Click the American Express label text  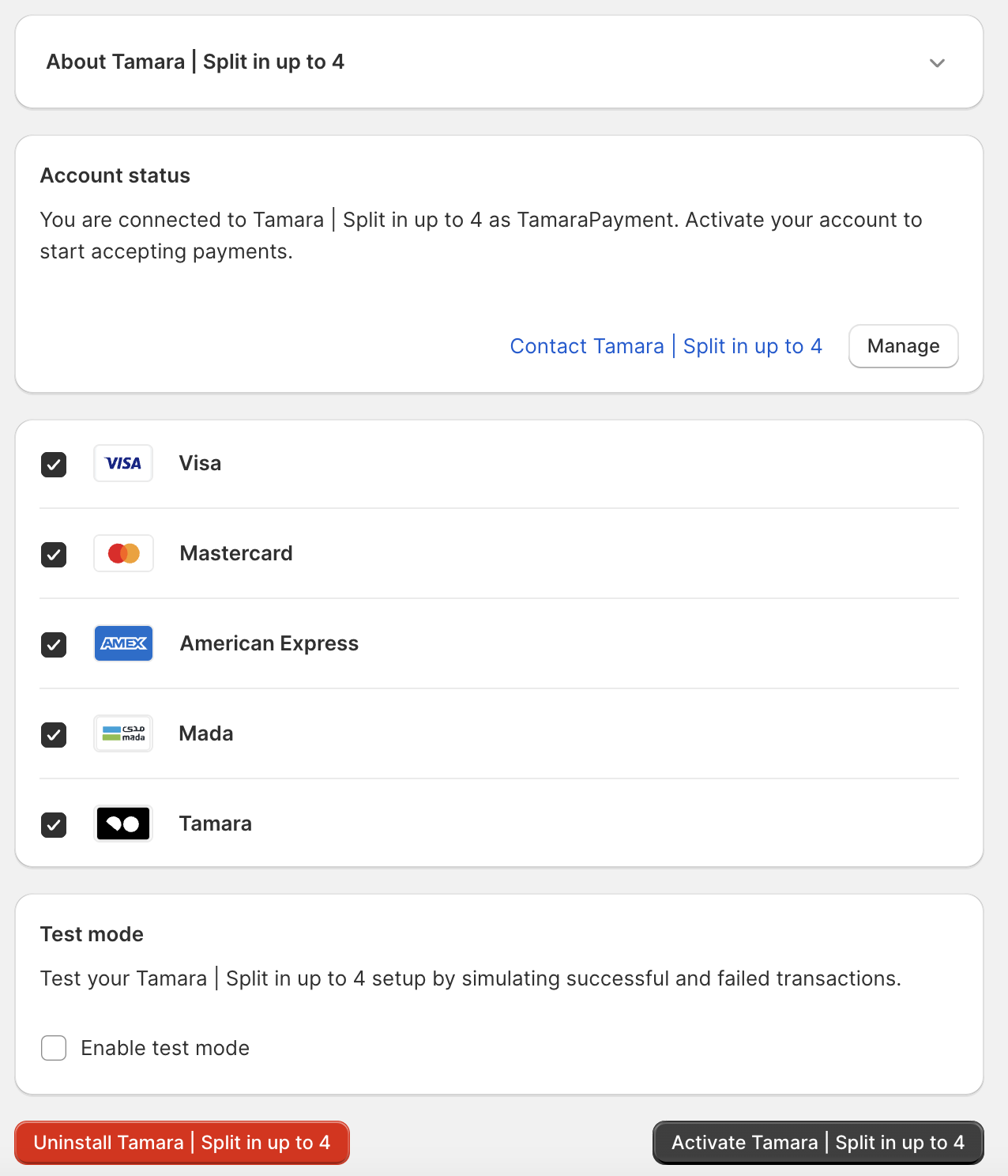pos(269,643)
